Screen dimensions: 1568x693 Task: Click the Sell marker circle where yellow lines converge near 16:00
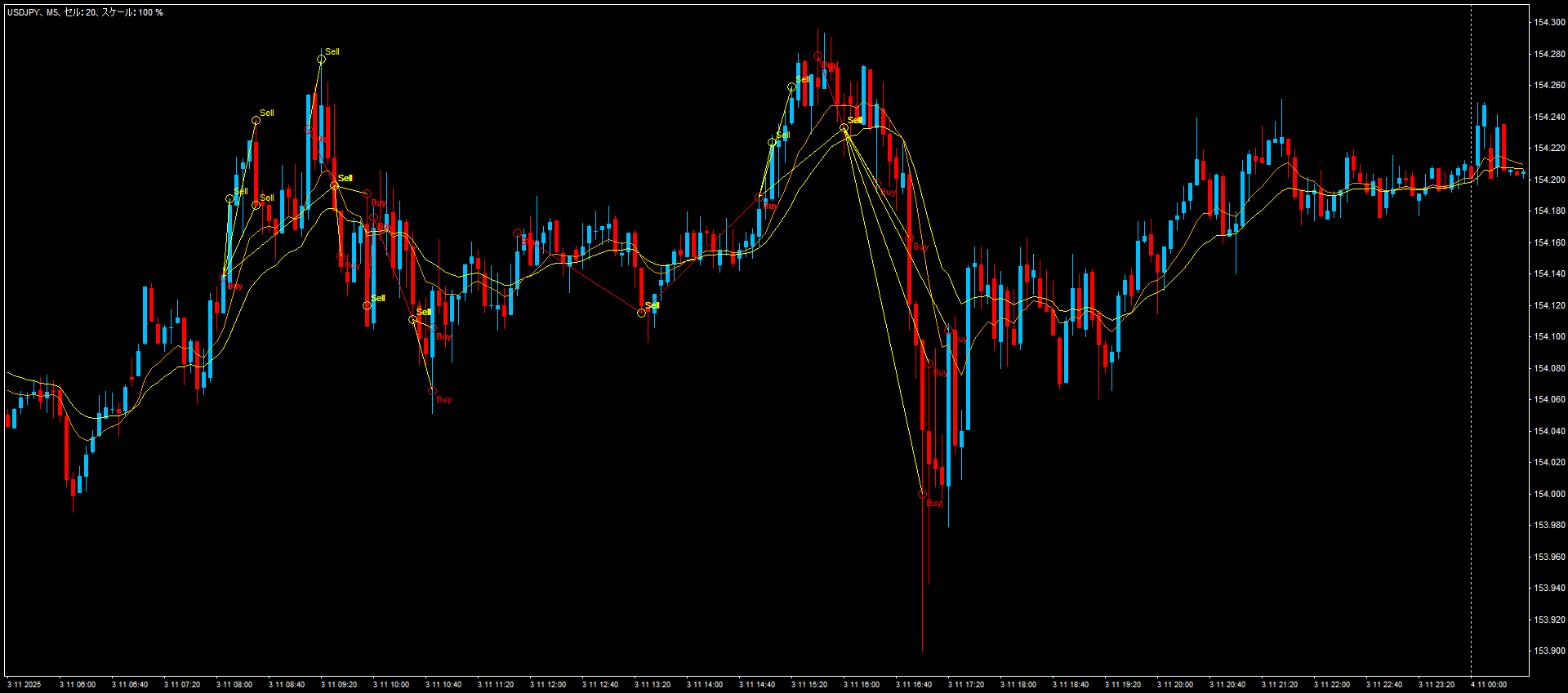[x=844, y=128]
